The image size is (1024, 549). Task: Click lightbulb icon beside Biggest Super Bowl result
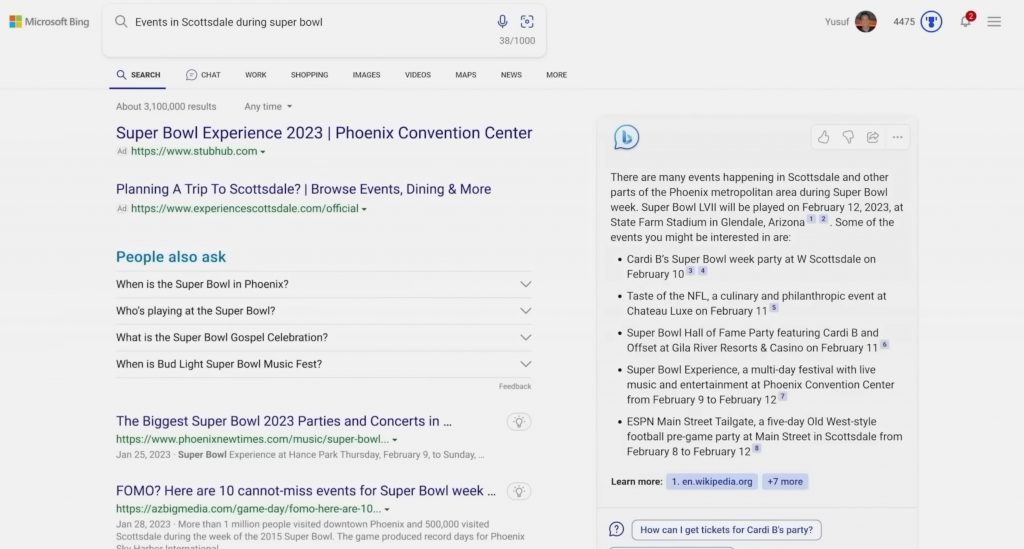[519, 422]
